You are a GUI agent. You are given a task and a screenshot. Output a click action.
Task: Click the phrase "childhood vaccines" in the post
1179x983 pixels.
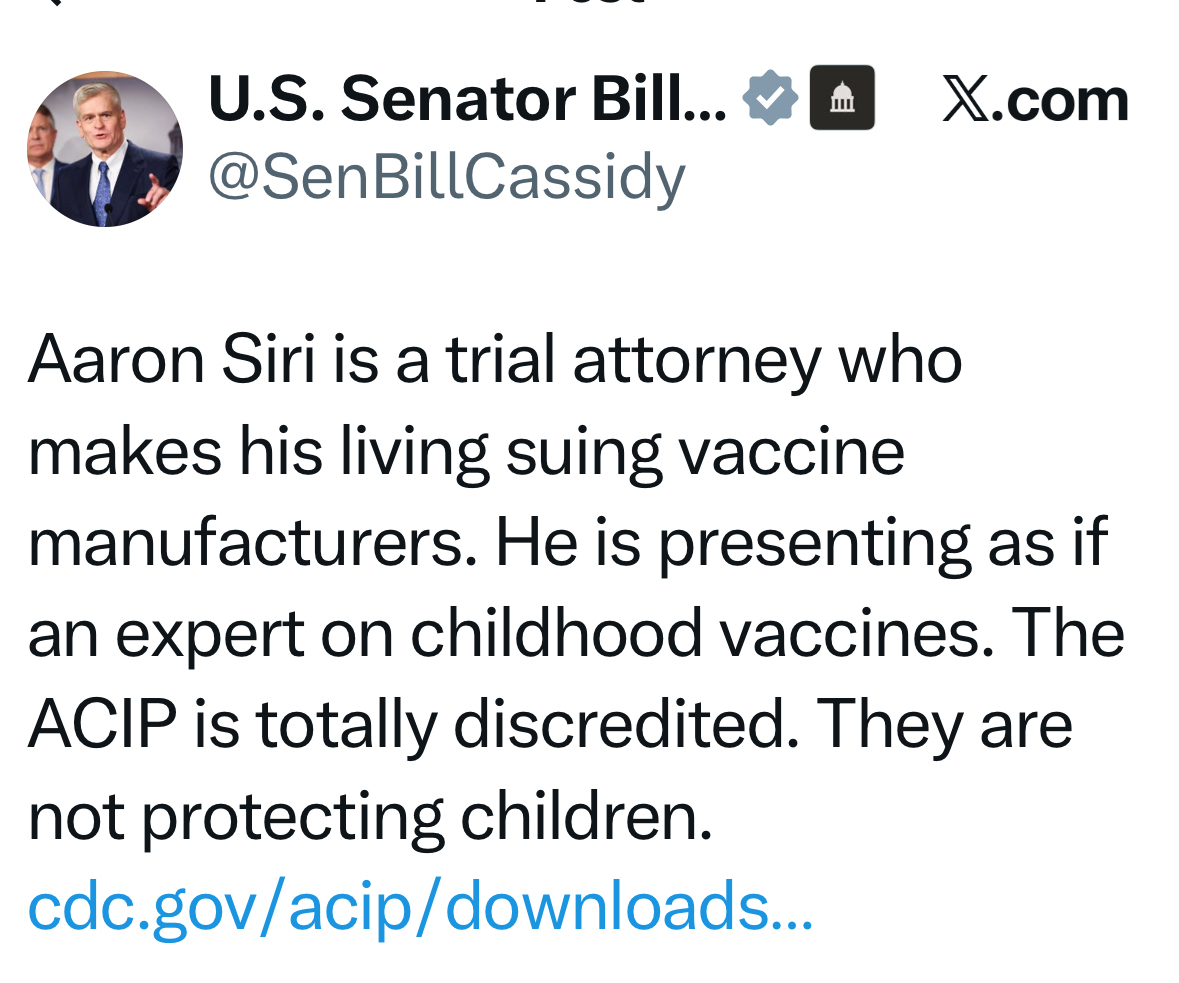694,633
